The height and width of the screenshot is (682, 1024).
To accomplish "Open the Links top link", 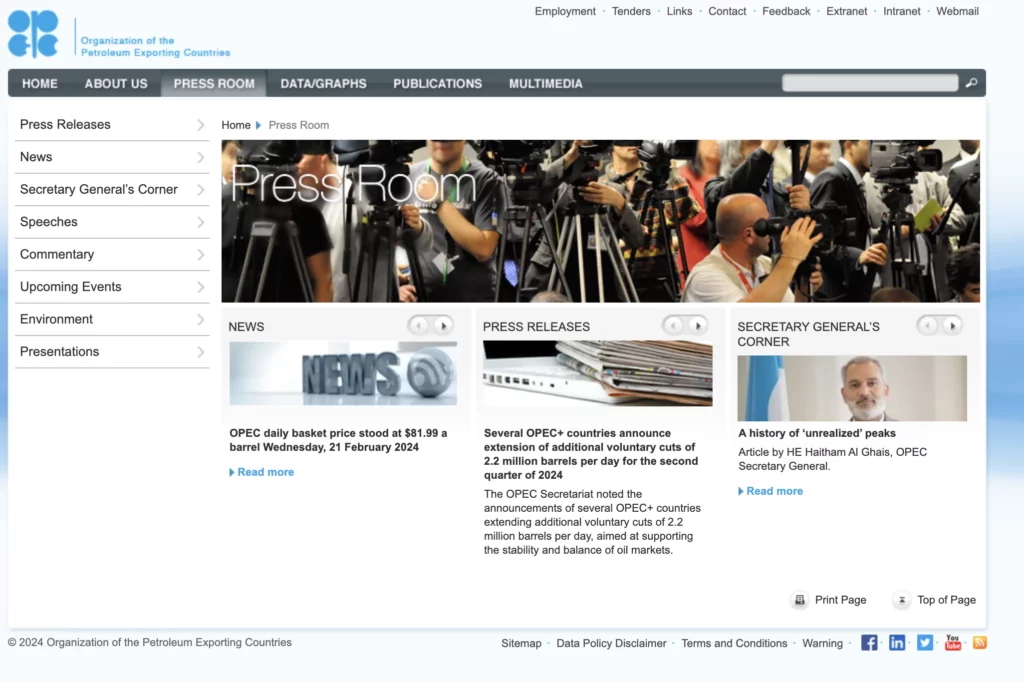I will tap(679, 11).
